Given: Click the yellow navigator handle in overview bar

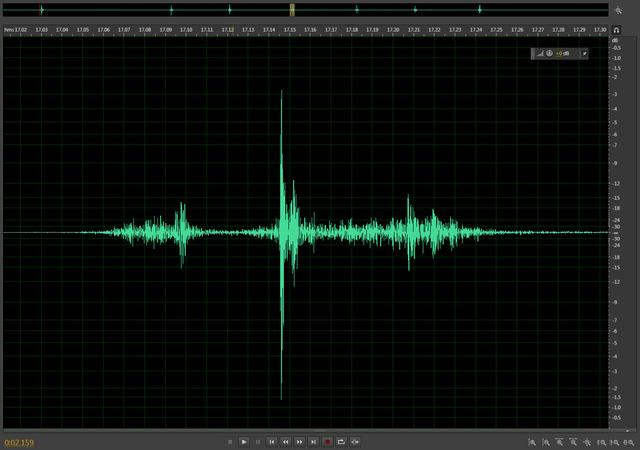Looking at the screenshot, I should [x=292, y=10].
